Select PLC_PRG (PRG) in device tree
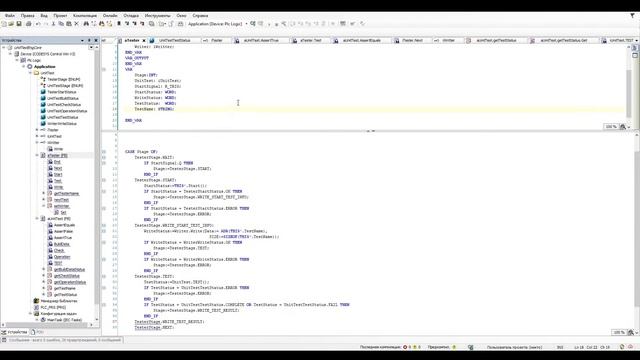This screenshot has height=360, width=640. point(53,307)
